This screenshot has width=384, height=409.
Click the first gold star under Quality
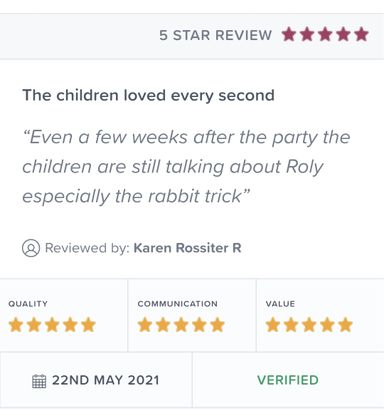[16, 325]
